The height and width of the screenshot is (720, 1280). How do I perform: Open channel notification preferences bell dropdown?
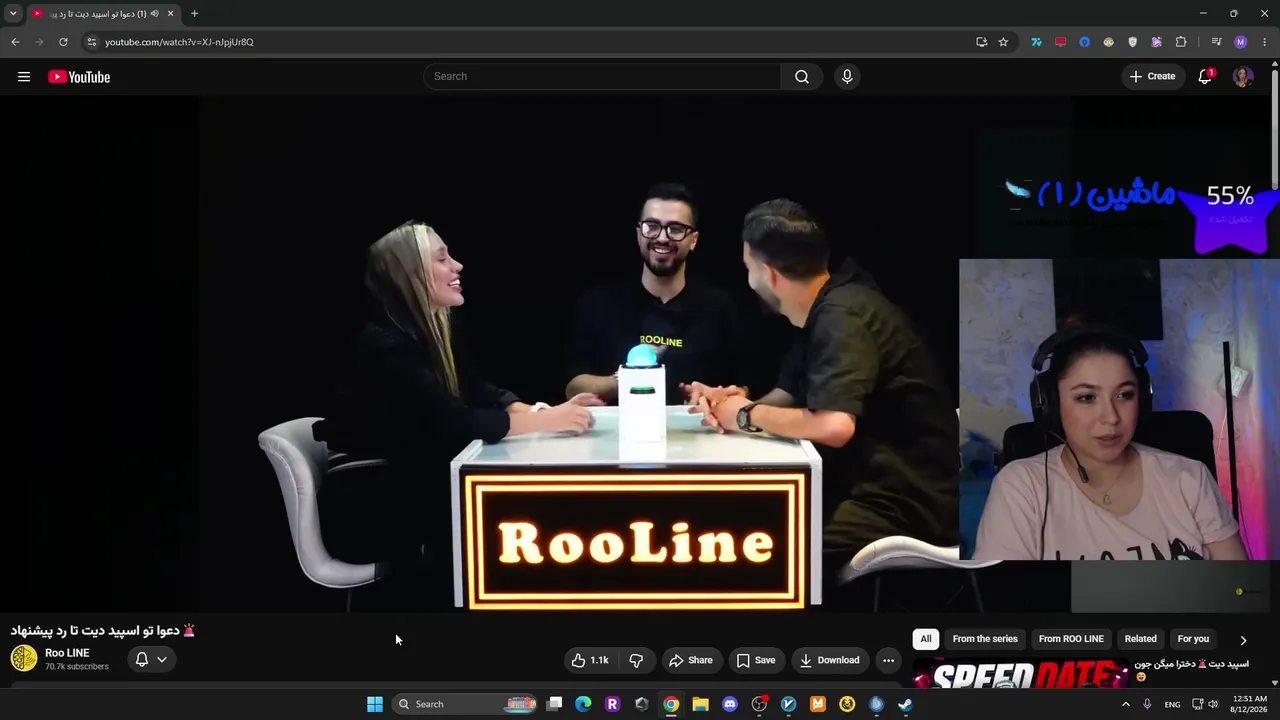tap(151, 659)
